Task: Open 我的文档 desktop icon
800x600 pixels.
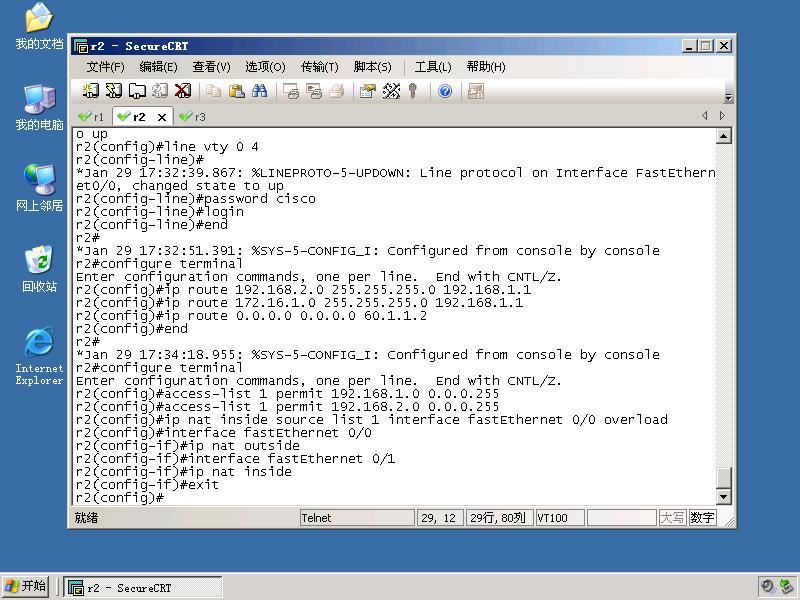Action: tap(39, 24)
